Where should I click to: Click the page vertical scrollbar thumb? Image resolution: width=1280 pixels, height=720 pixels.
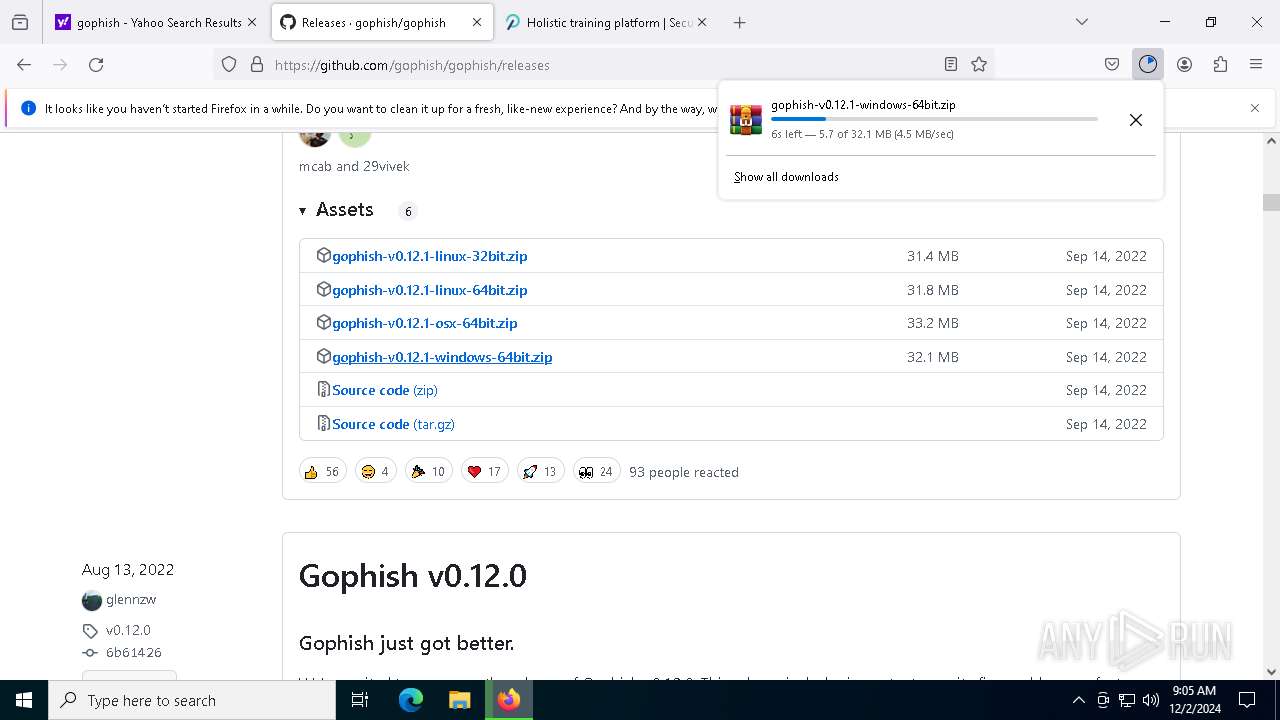[x=1271, y=202]
